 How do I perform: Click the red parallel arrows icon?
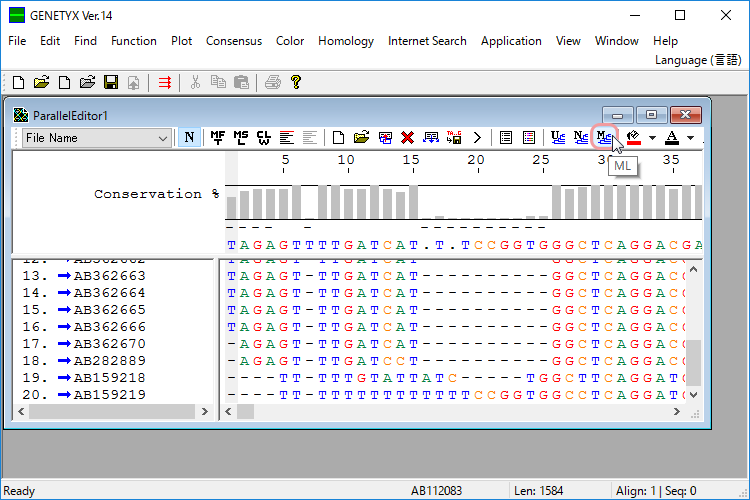pos(165,83)
